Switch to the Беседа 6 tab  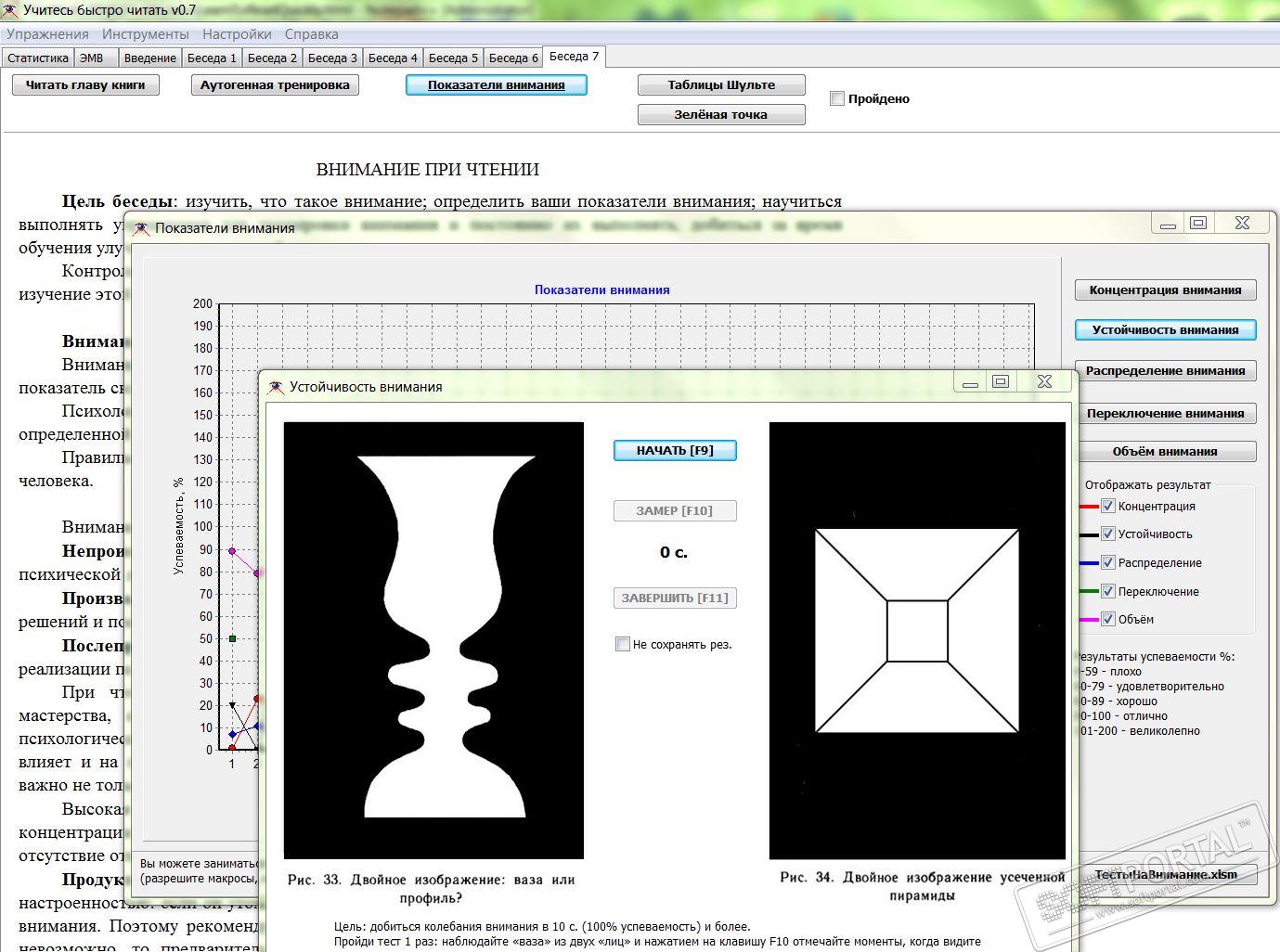(514, 58)
